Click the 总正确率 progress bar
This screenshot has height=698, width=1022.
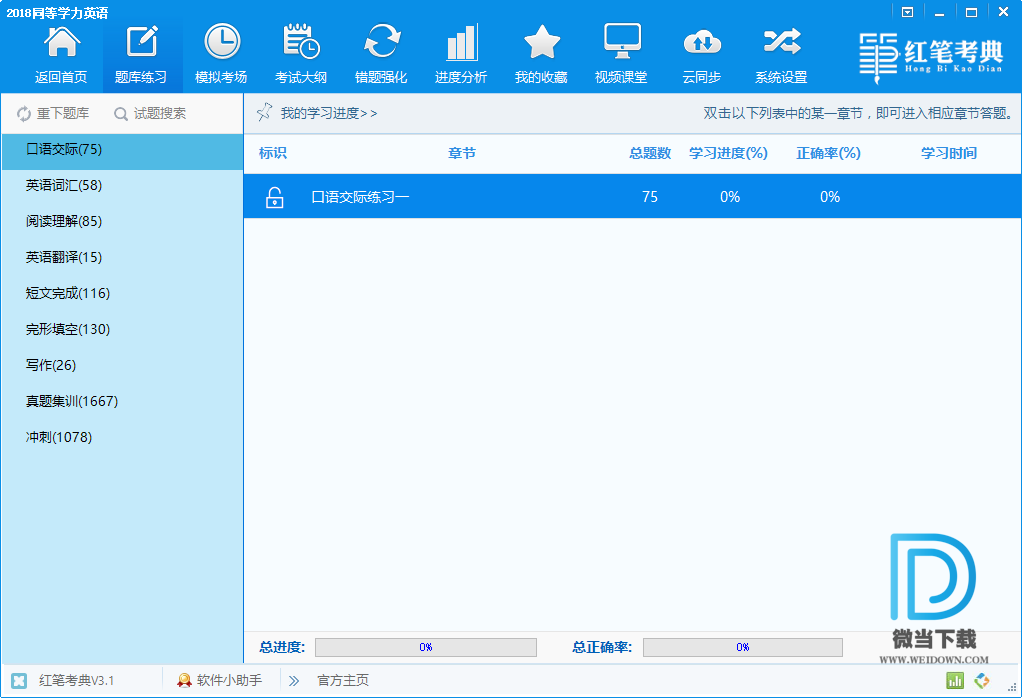742,647
